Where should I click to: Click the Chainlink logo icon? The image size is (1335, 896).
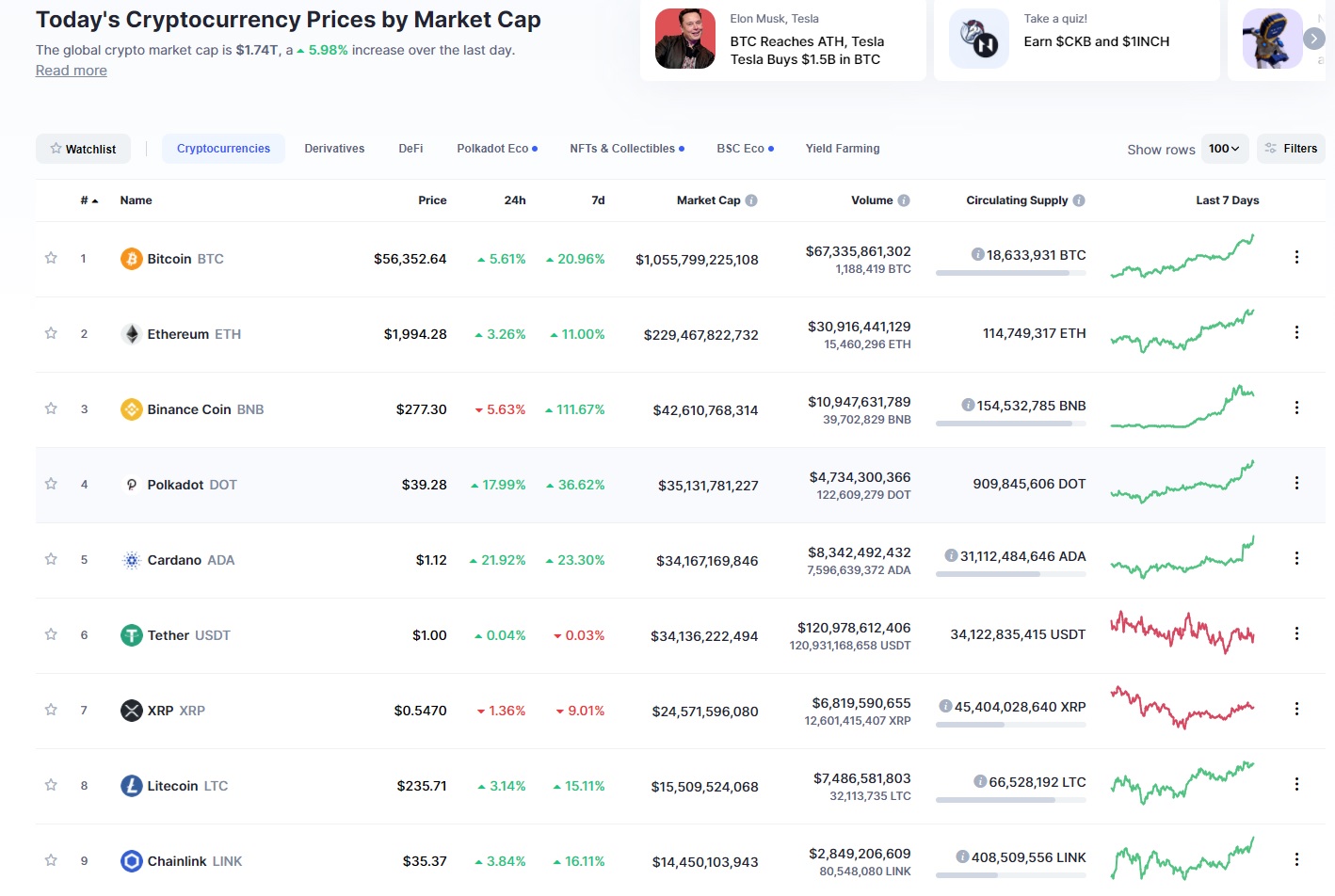[132, 861]
